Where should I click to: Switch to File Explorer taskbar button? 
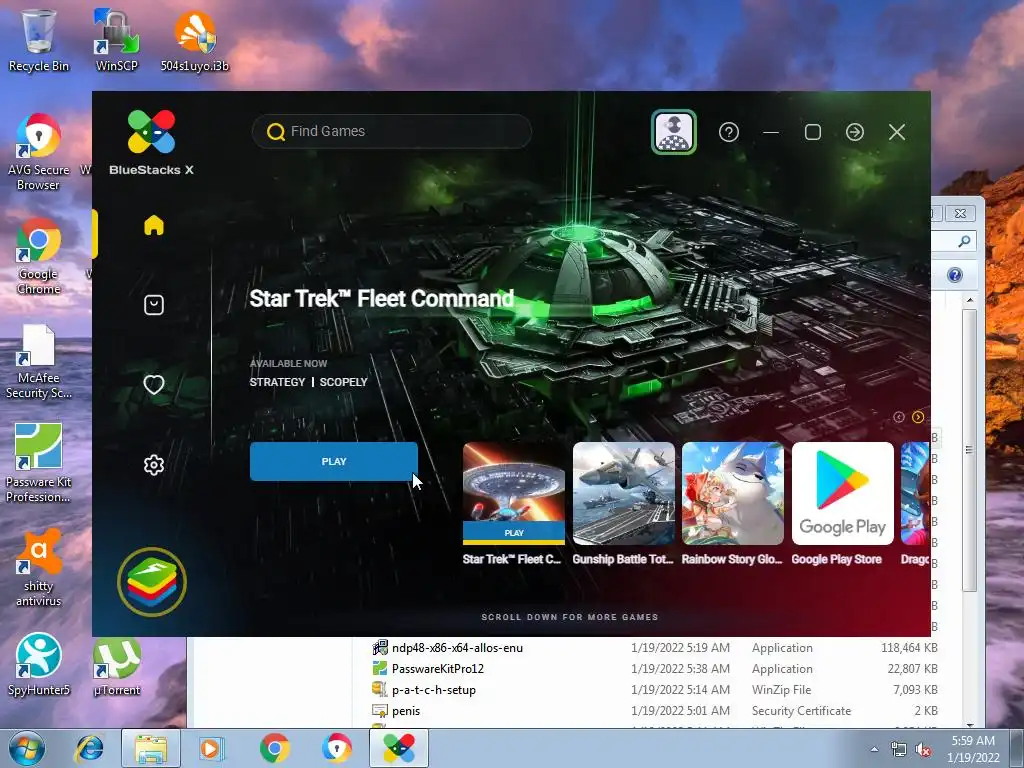pyautogui.click(x=151, y=748)
